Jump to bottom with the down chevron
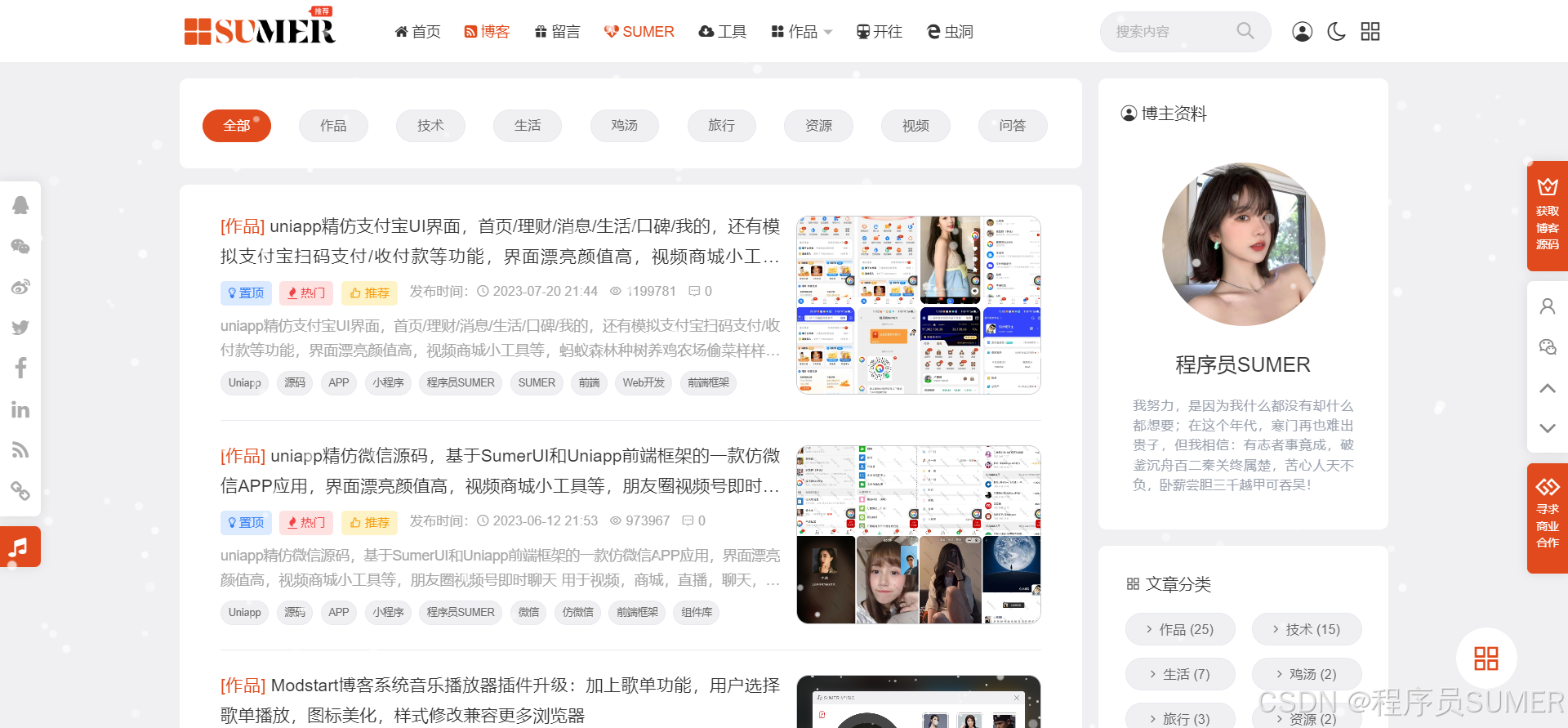The width and height of the screenshot is (1568, 728). coord(1548,428)
